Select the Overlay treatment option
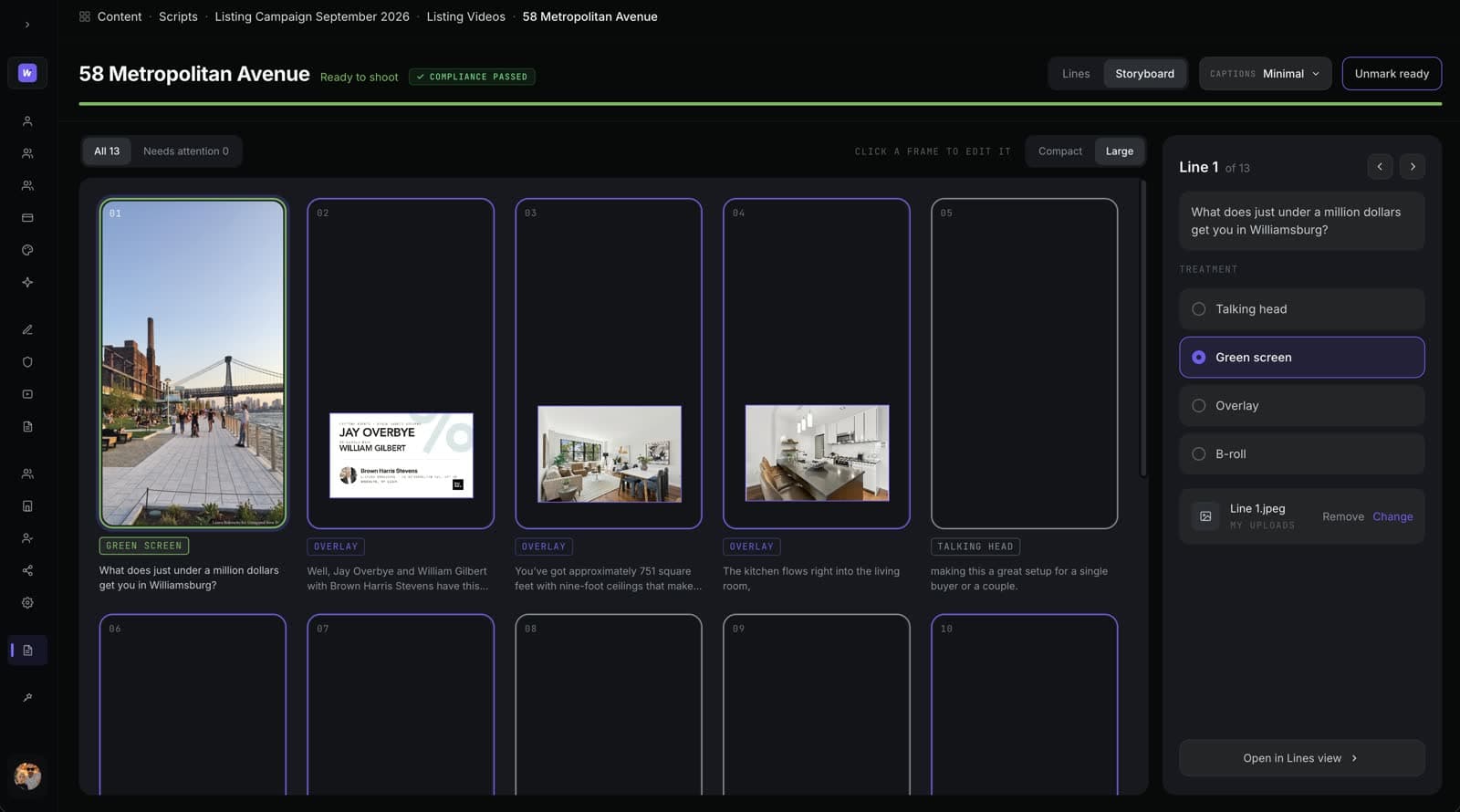The height and width of the screenshot is (812, 1460). (1301, 406)
